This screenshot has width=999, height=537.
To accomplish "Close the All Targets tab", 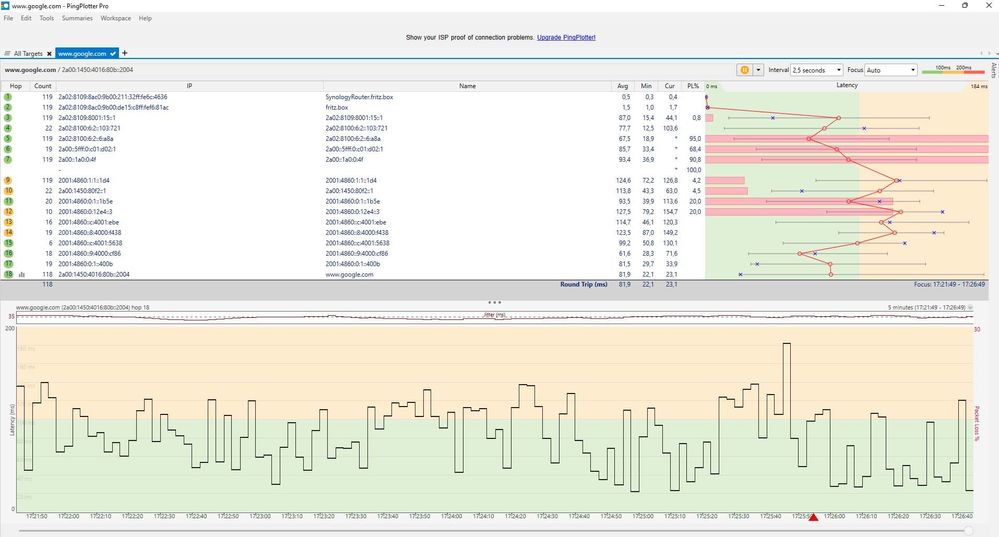I will (x=49, y=54).
